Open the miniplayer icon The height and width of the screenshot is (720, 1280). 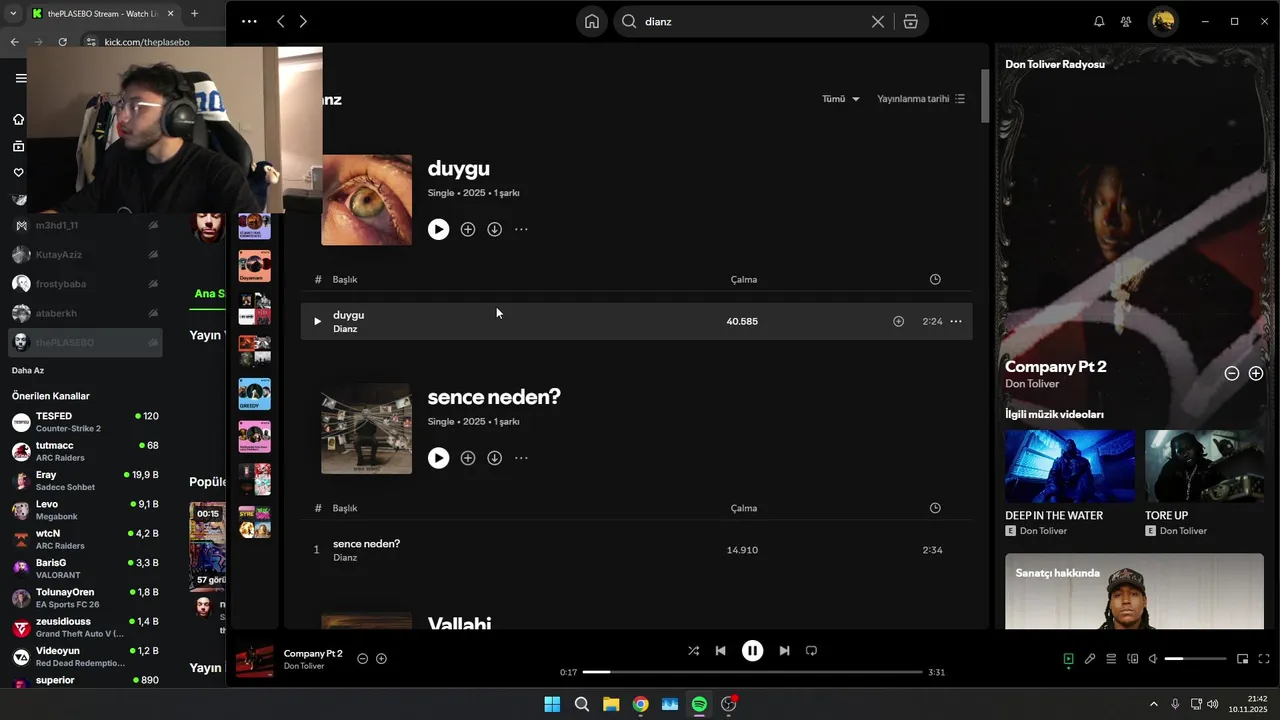[1242, 659]
